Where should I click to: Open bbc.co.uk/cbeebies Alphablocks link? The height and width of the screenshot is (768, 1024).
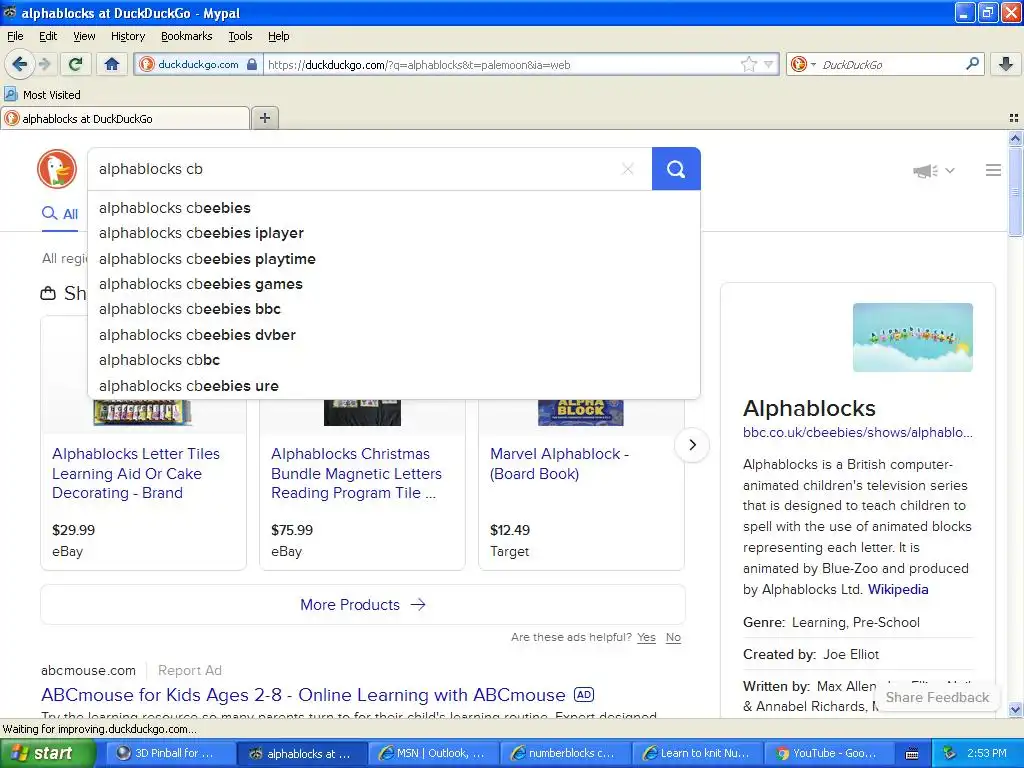coord(857,432)
